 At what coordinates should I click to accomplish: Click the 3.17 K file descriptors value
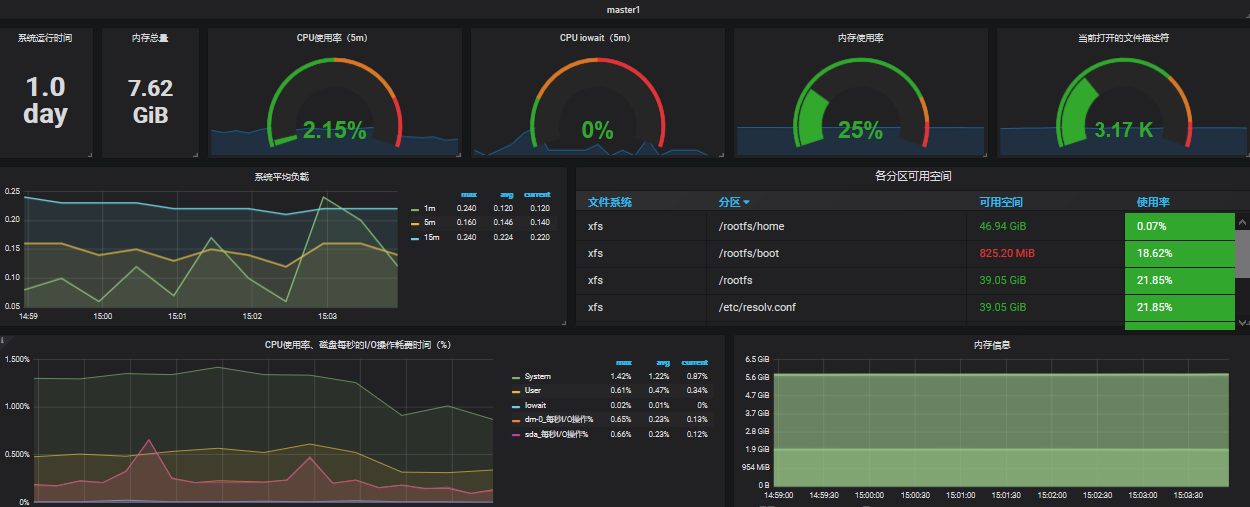pos(1123,130)
